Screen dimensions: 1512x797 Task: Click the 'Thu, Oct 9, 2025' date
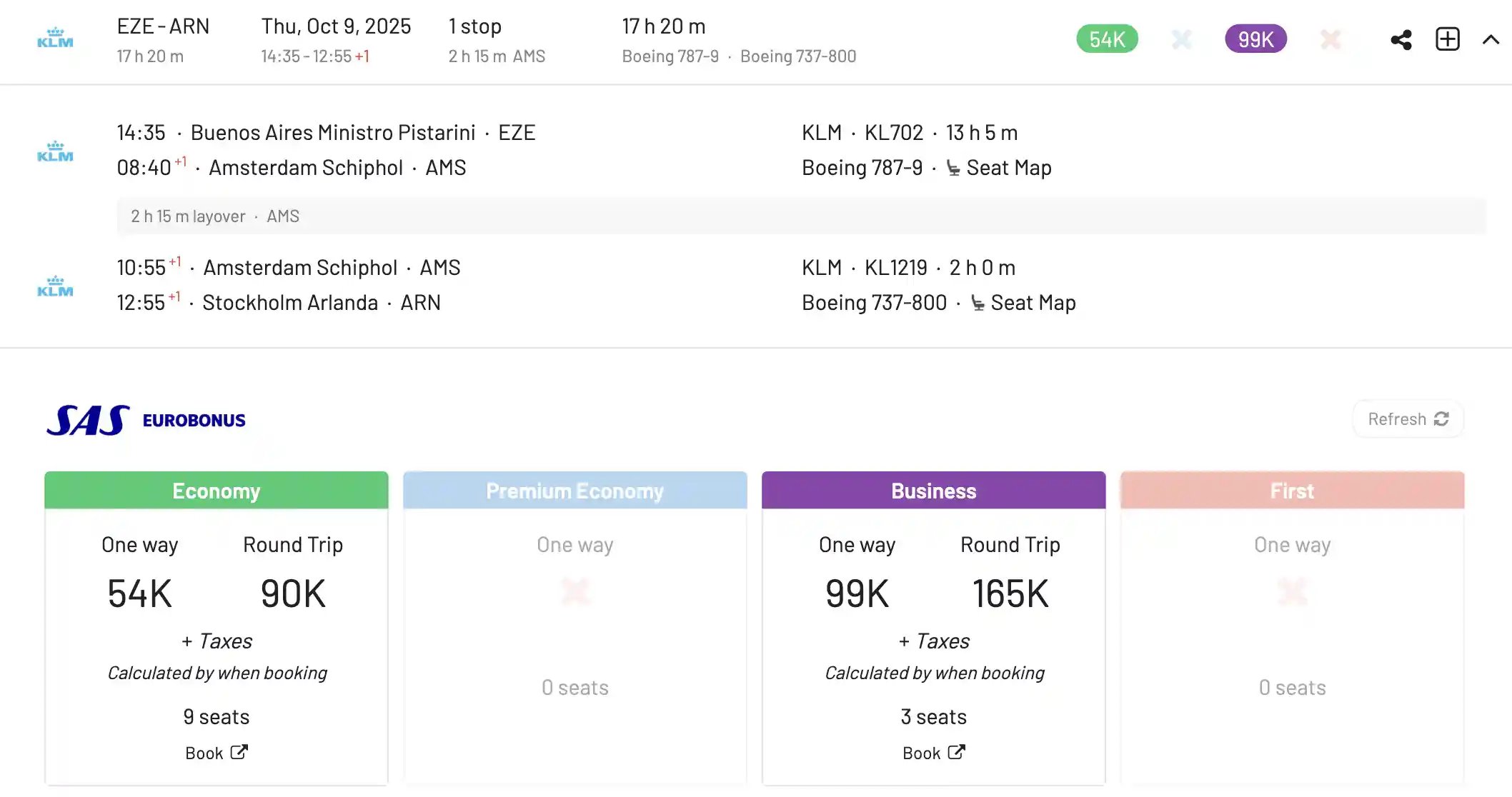(x=336, y=26)
